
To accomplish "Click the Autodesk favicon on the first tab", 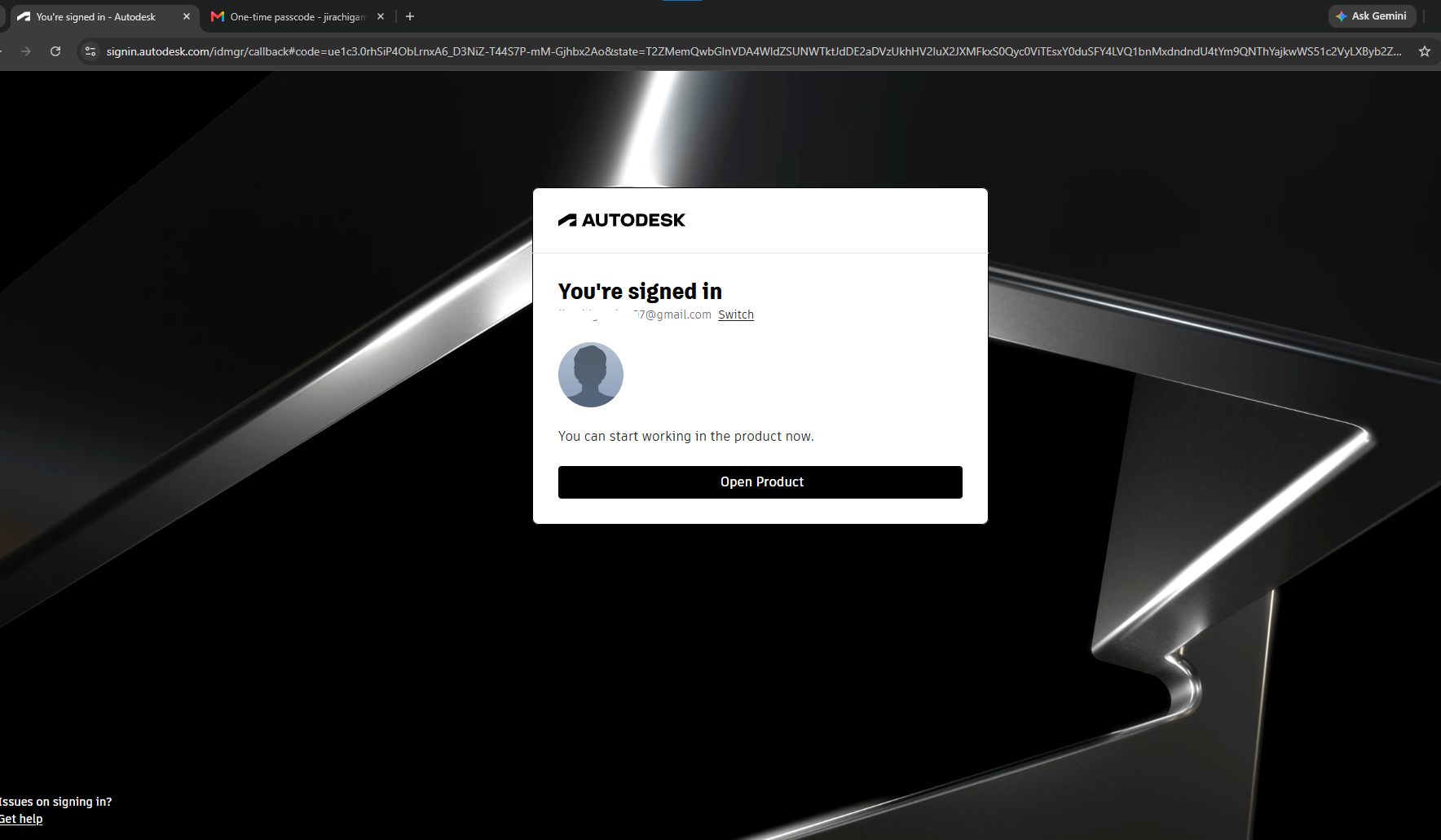I will click(x=24, y=16).
